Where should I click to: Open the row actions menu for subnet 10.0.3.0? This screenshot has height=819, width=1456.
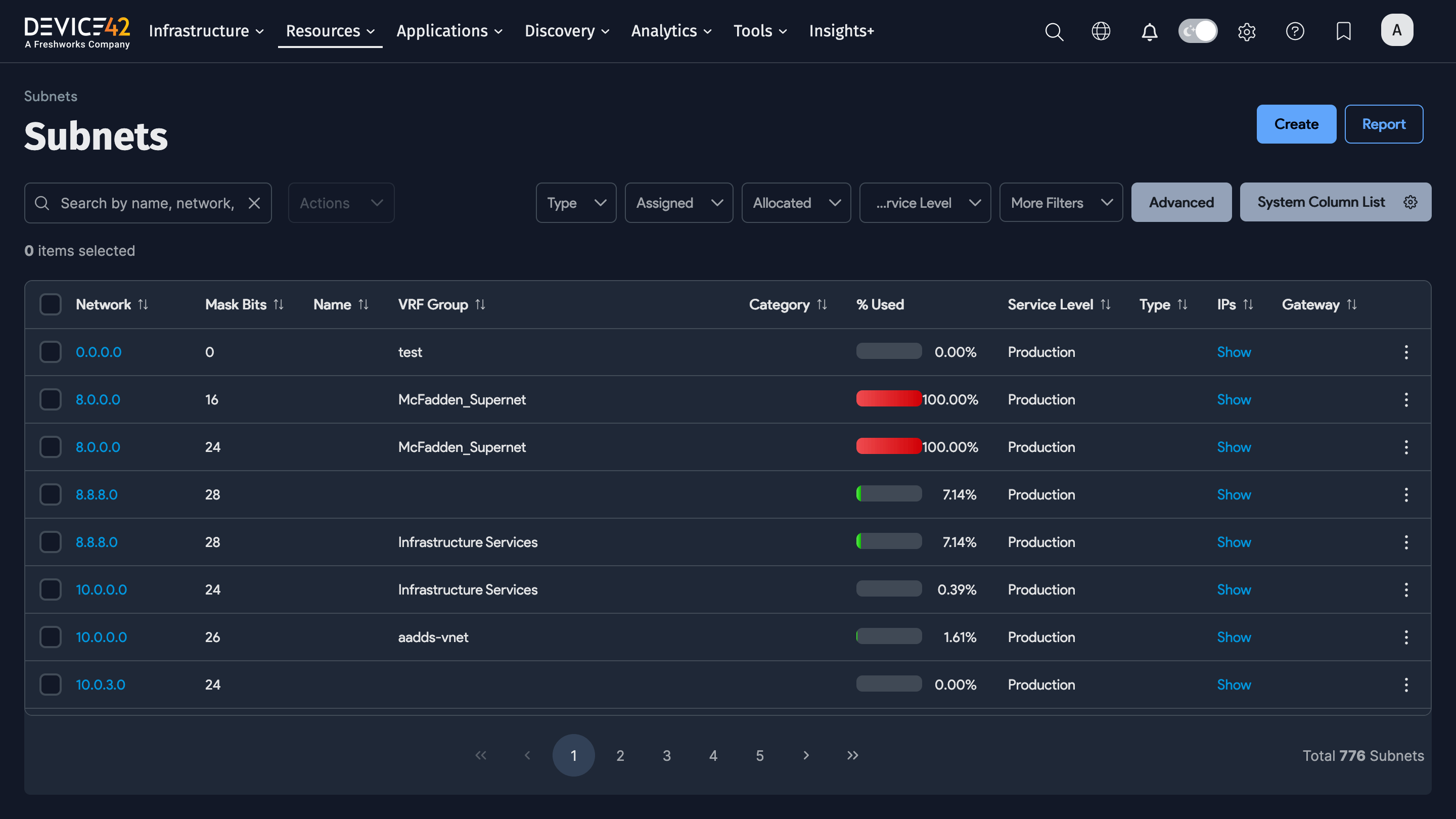1406,685
